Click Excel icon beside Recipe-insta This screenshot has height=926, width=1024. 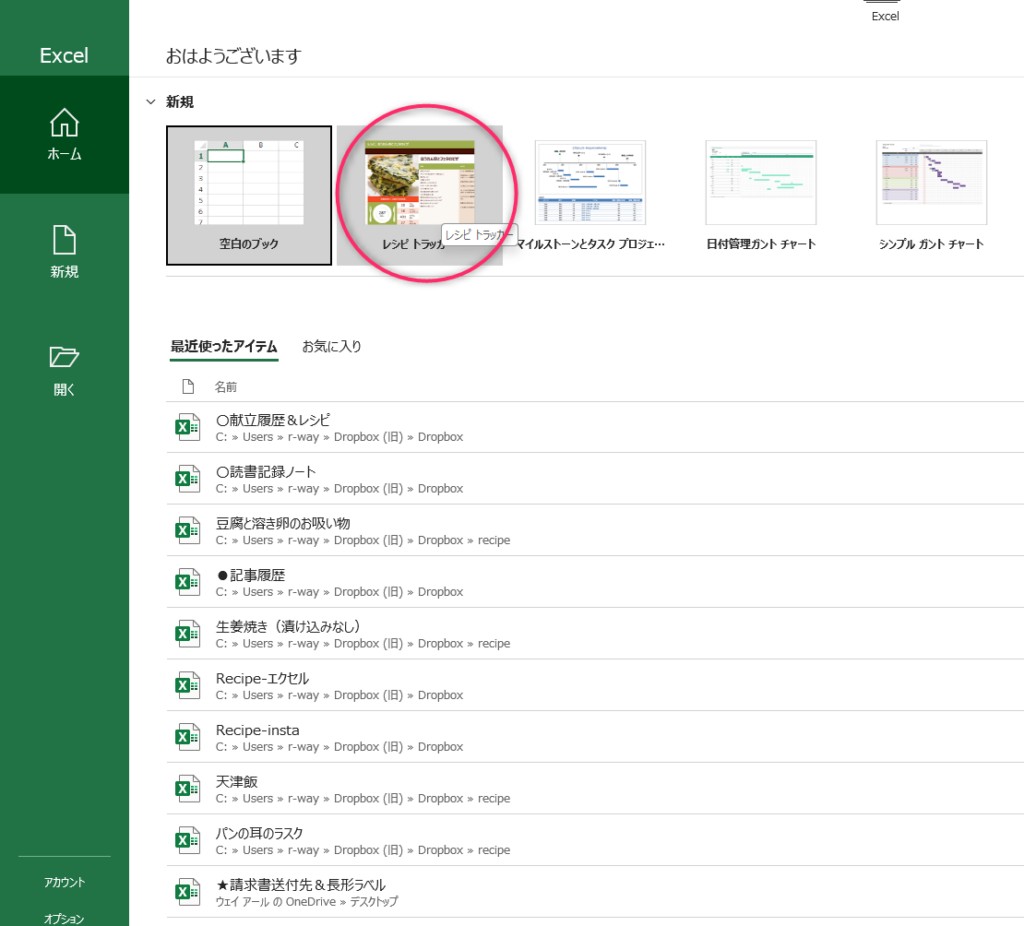pos(187,738)
